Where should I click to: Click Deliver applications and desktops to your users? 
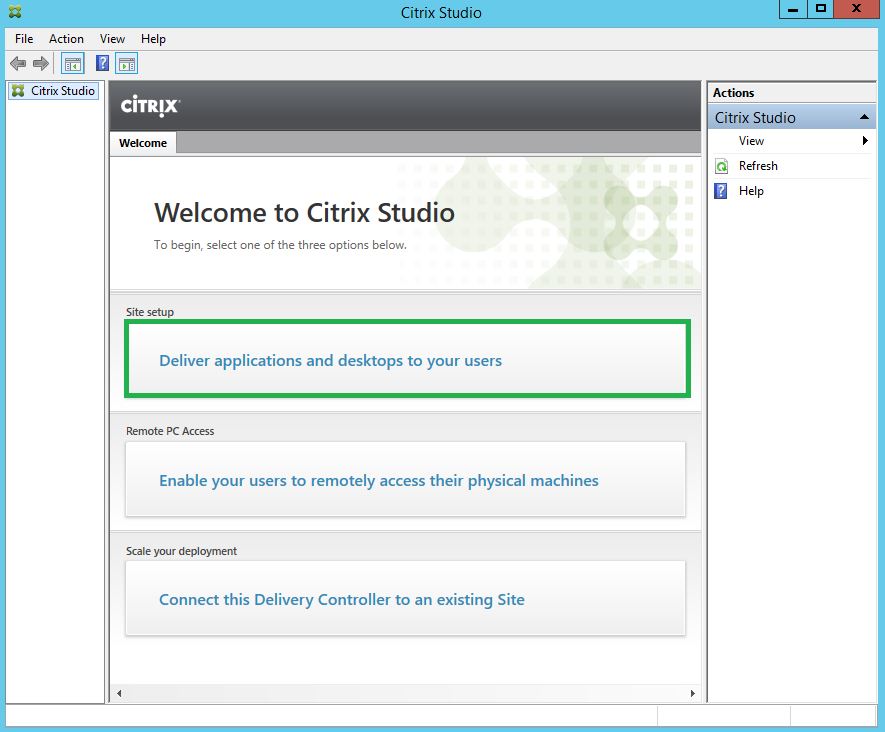pyautogui.click(x=330, y=360)
